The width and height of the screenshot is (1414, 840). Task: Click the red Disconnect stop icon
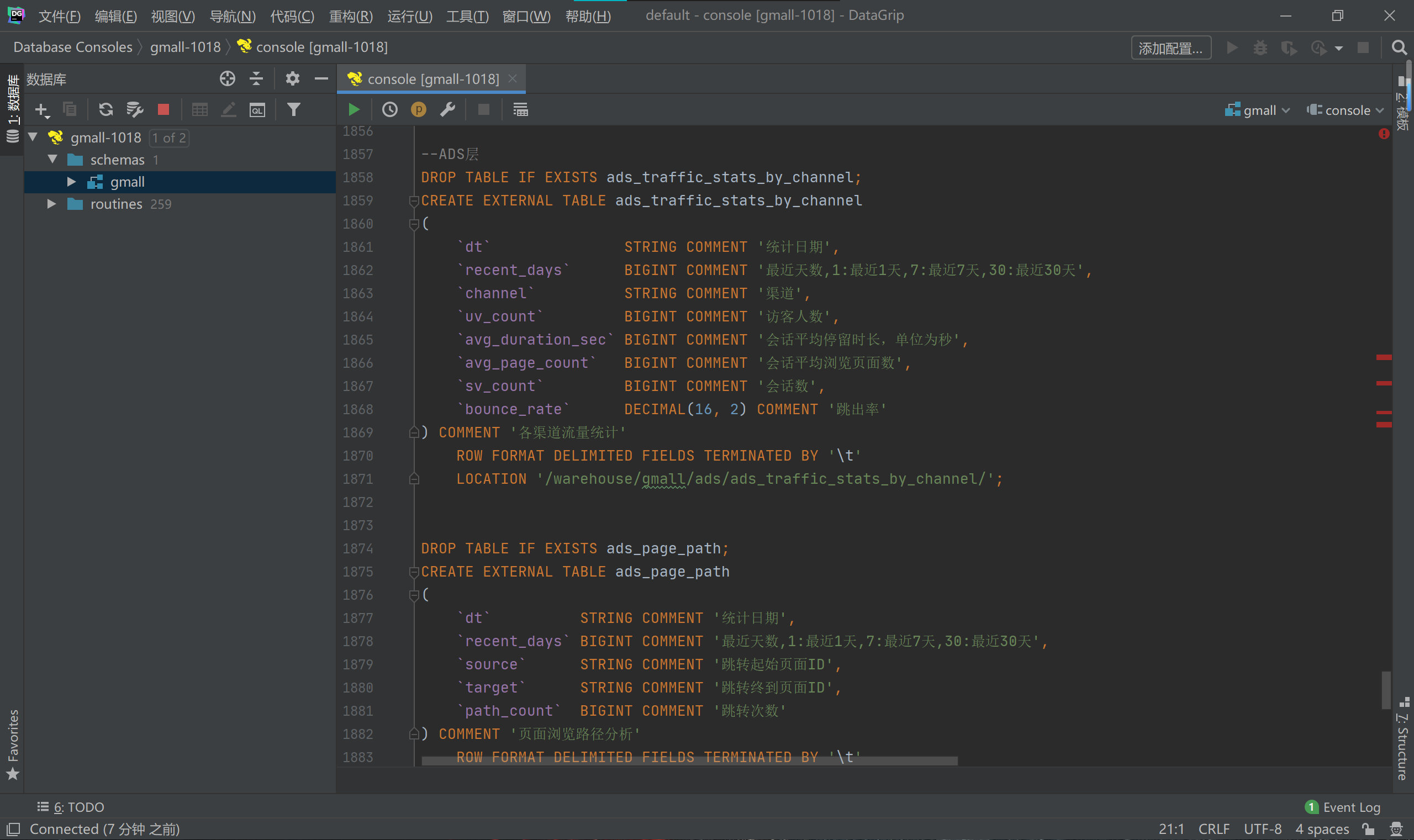pyautogui.click(x=163, y=109)
